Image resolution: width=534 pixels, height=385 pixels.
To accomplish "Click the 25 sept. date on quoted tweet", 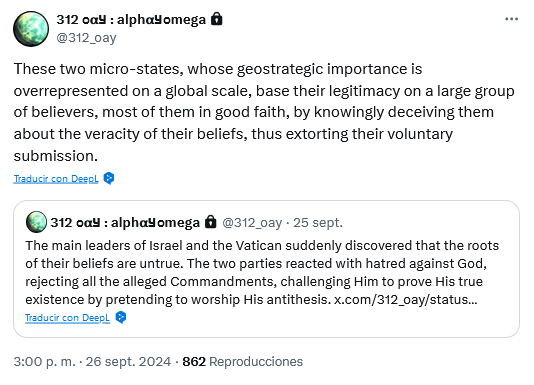I will point(318,223).
